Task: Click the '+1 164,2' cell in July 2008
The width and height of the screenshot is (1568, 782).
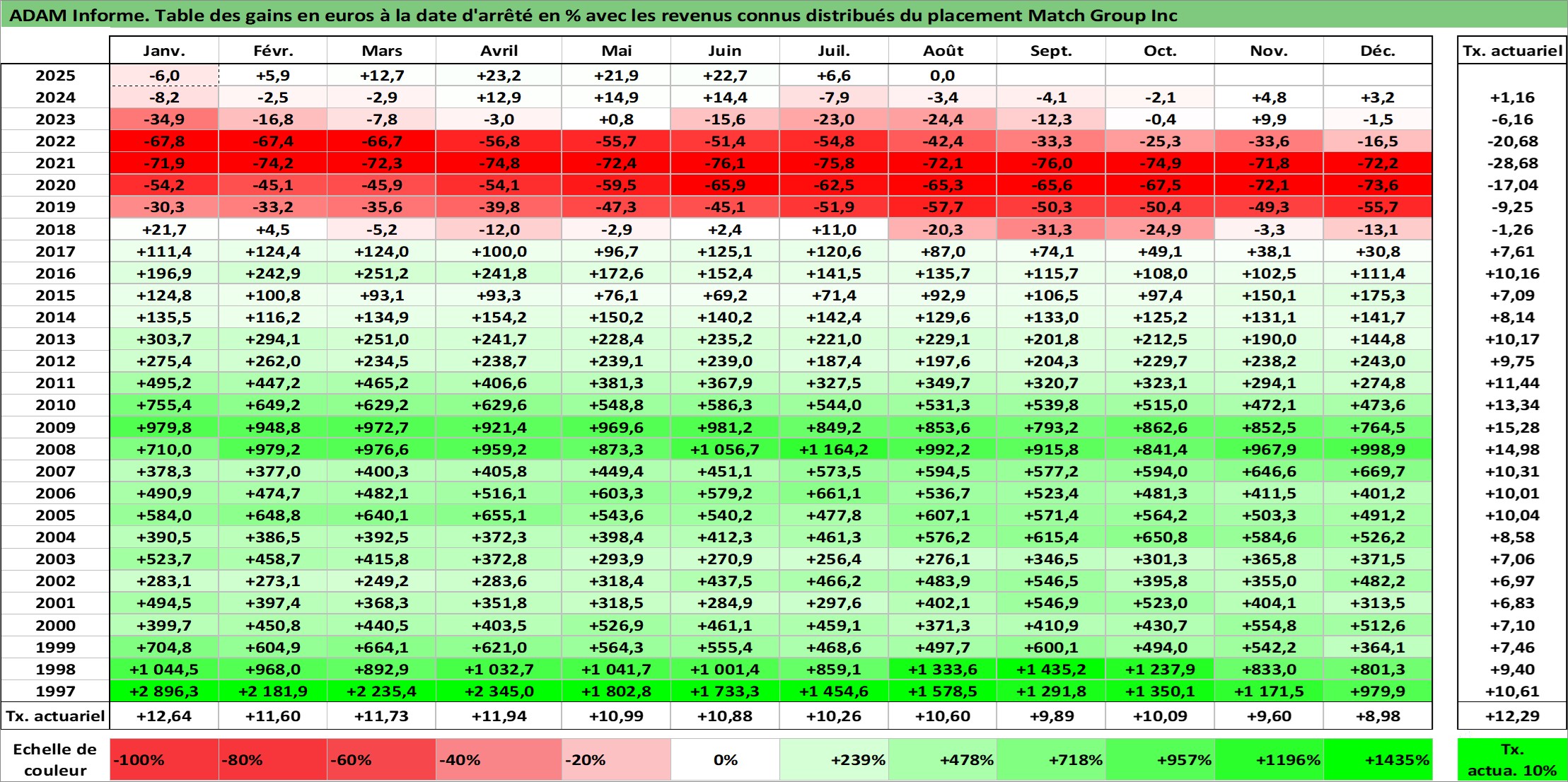Action: [834, 449]
